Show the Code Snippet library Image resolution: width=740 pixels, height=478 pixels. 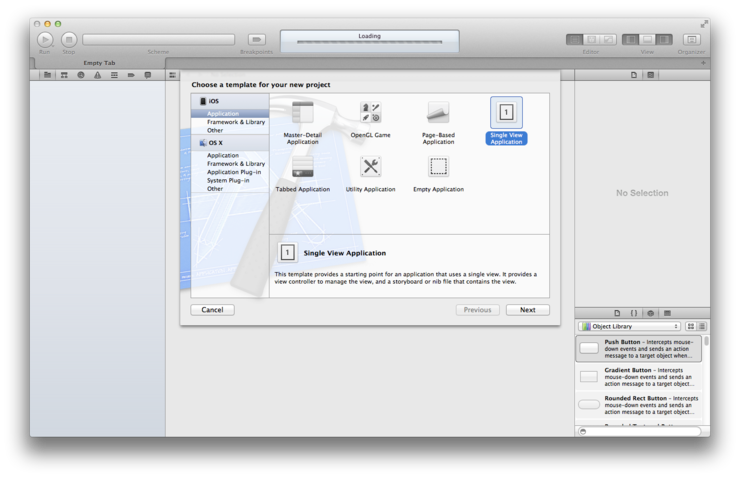(634, 313)
